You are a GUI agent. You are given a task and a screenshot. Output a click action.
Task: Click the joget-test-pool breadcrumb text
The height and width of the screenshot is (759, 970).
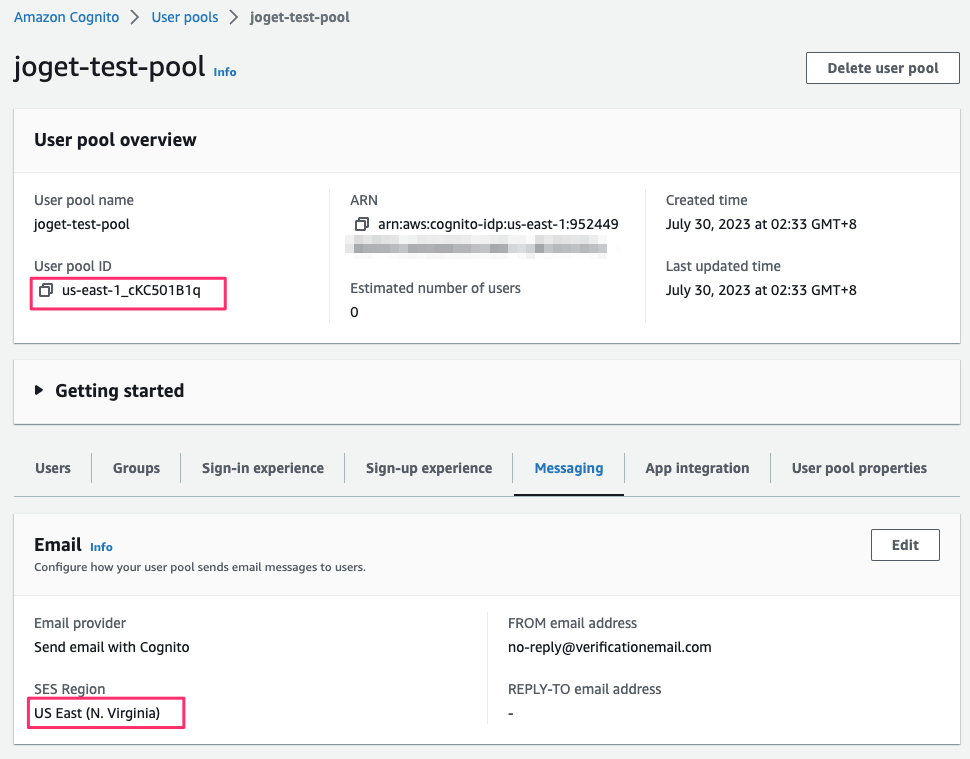[299, 17]
